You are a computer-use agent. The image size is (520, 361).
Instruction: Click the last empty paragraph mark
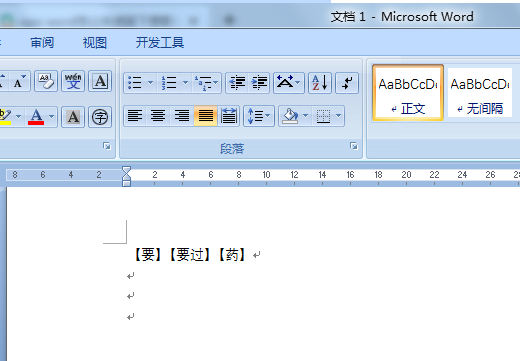pos(130,316)
